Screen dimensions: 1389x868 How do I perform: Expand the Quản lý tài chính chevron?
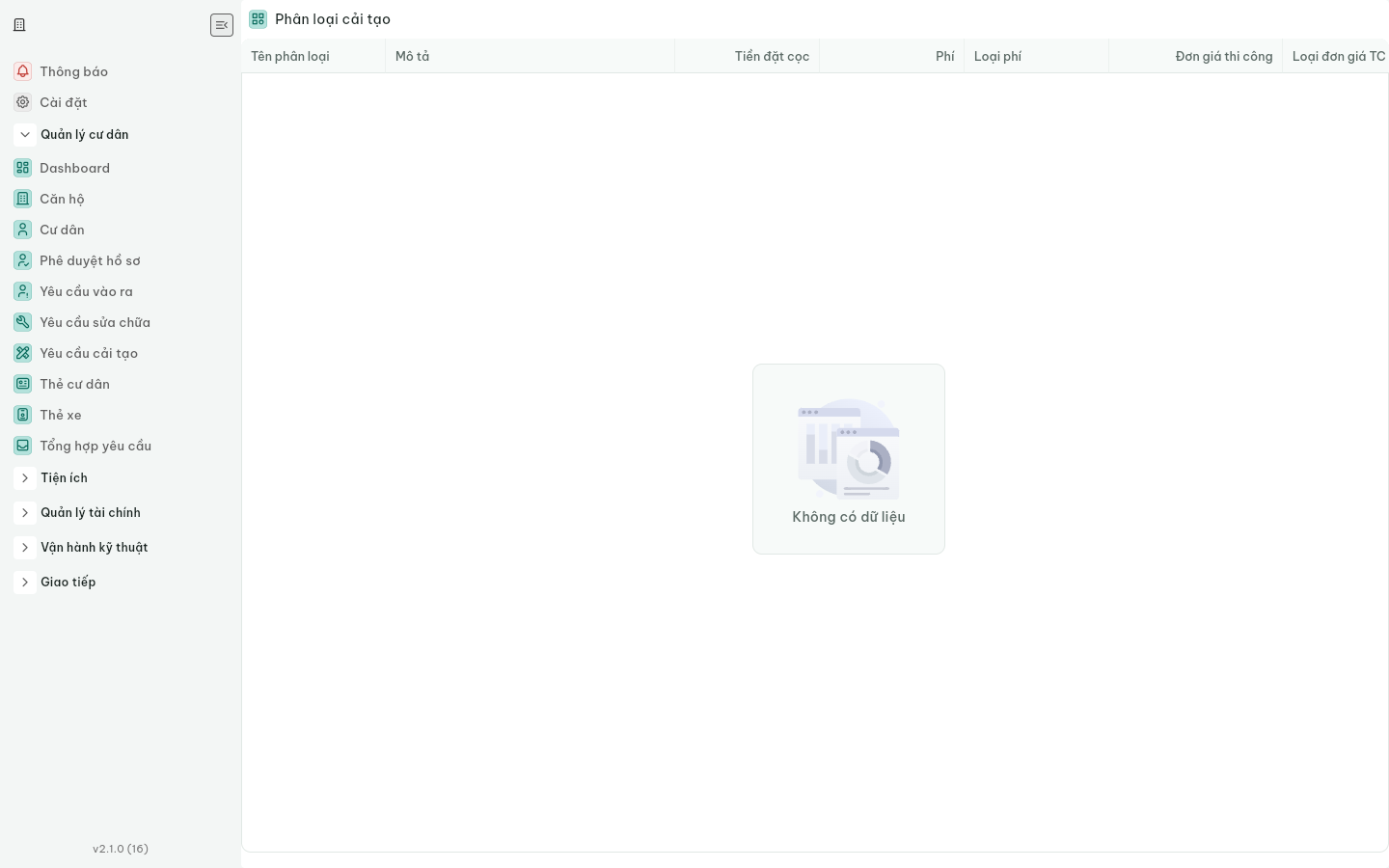click(x=25, y=513)
